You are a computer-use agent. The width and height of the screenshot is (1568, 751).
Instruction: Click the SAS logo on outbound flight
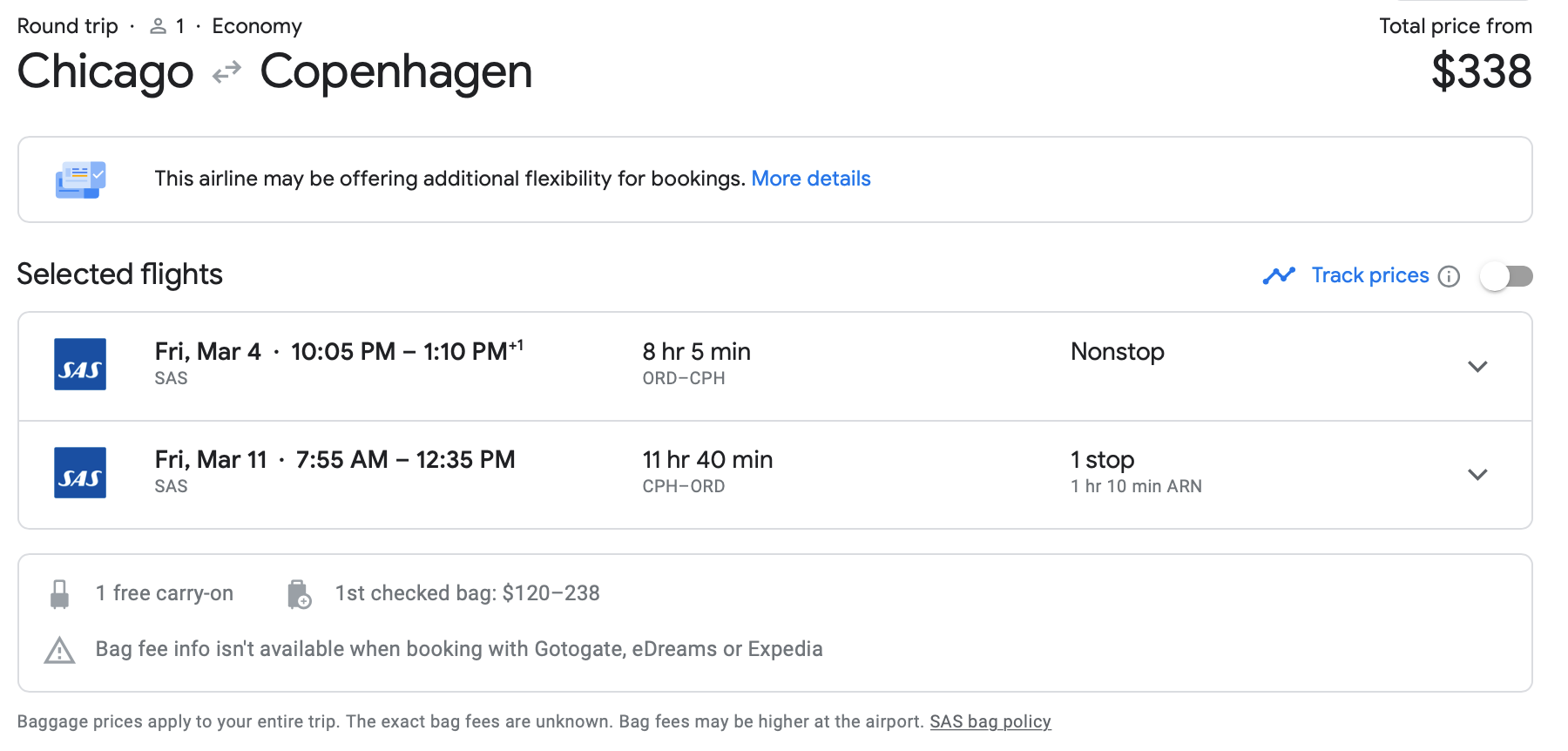click(x=80, y=364)
